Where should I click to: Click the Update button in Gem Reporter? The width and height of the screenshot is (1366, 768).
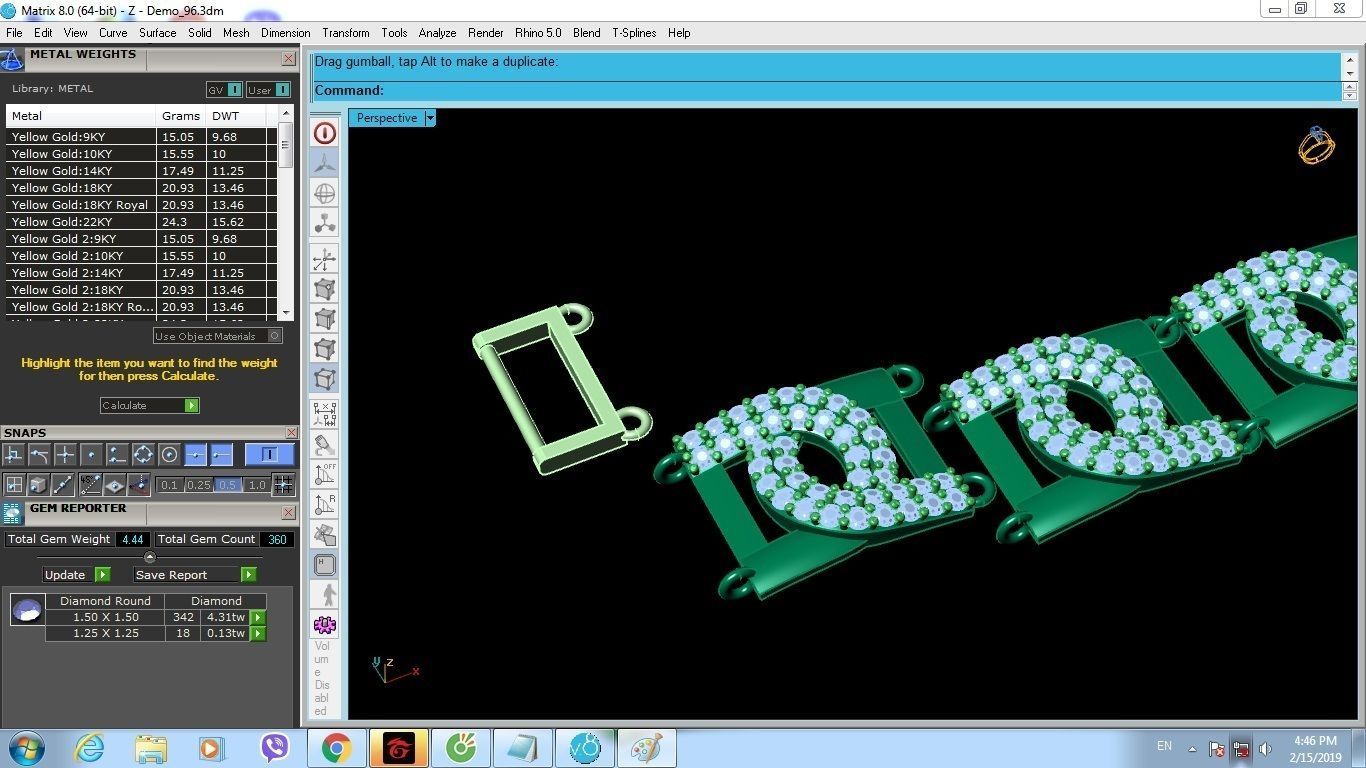pos(76,575)
